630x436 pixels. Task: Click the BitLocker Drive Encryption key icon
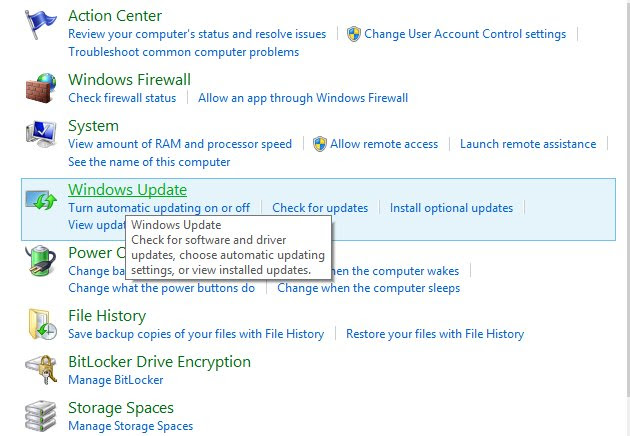coord(40,370)
